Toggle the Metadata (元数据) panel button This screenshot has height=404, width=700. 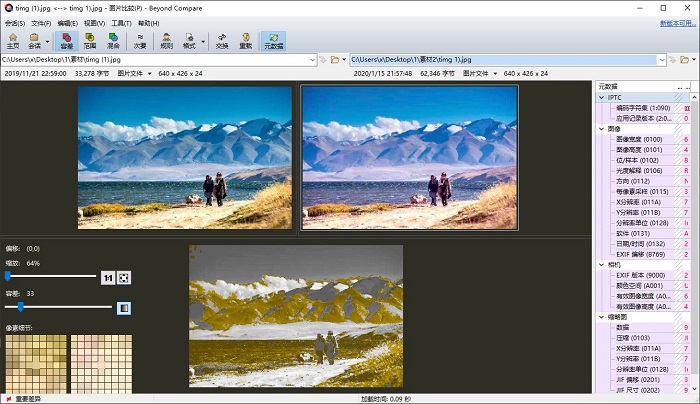pos(273,41)
